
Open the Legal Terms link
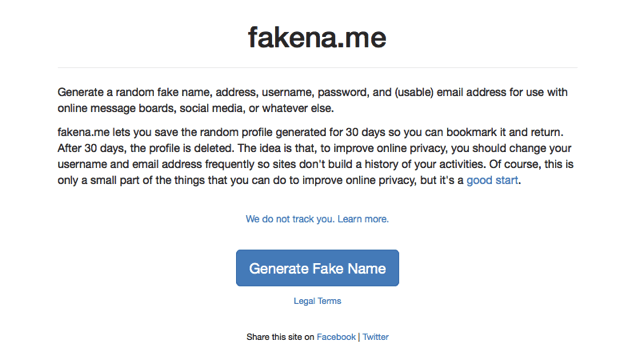[317, 301]
